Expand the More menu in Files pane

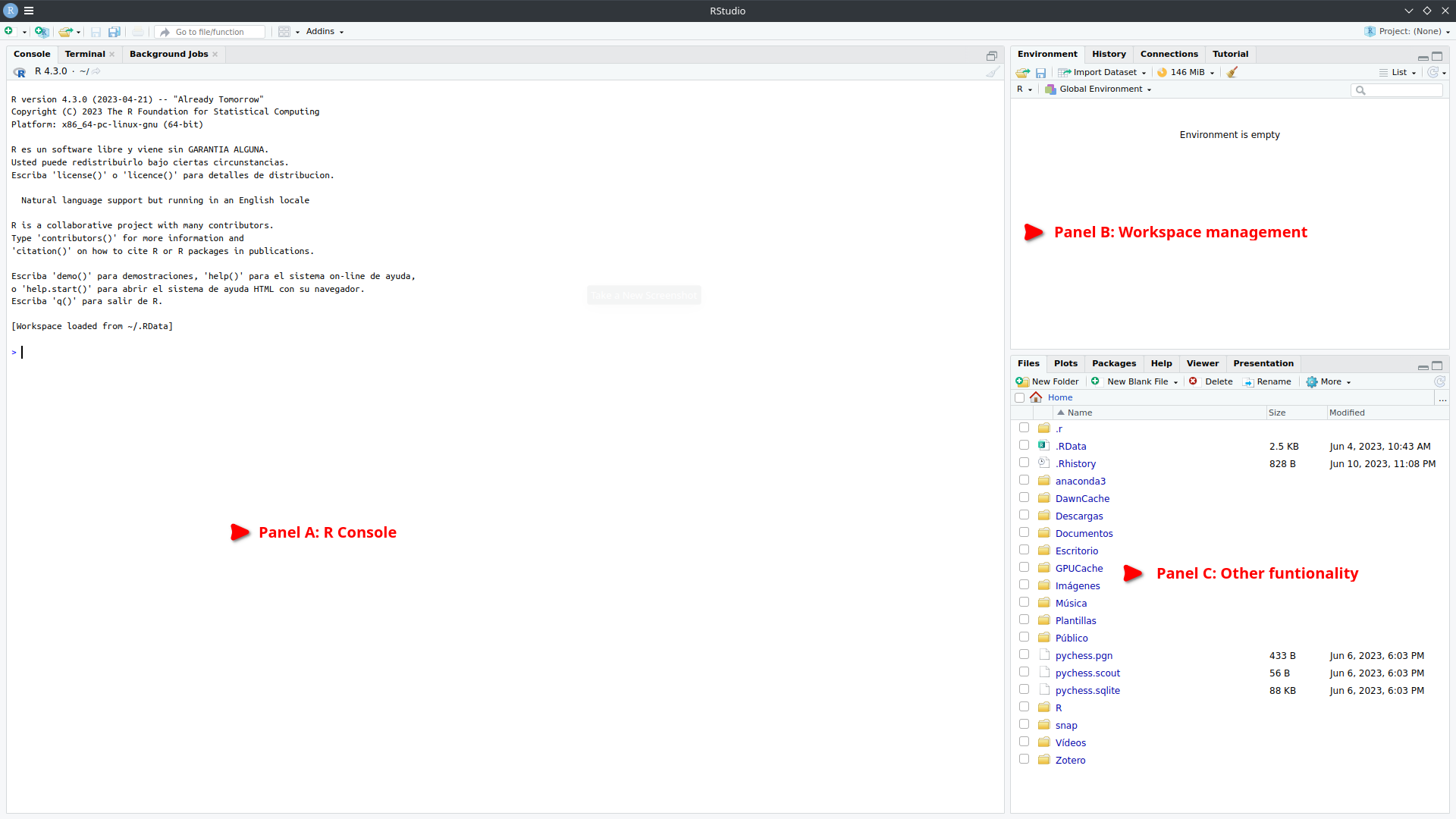[1329, 382]
